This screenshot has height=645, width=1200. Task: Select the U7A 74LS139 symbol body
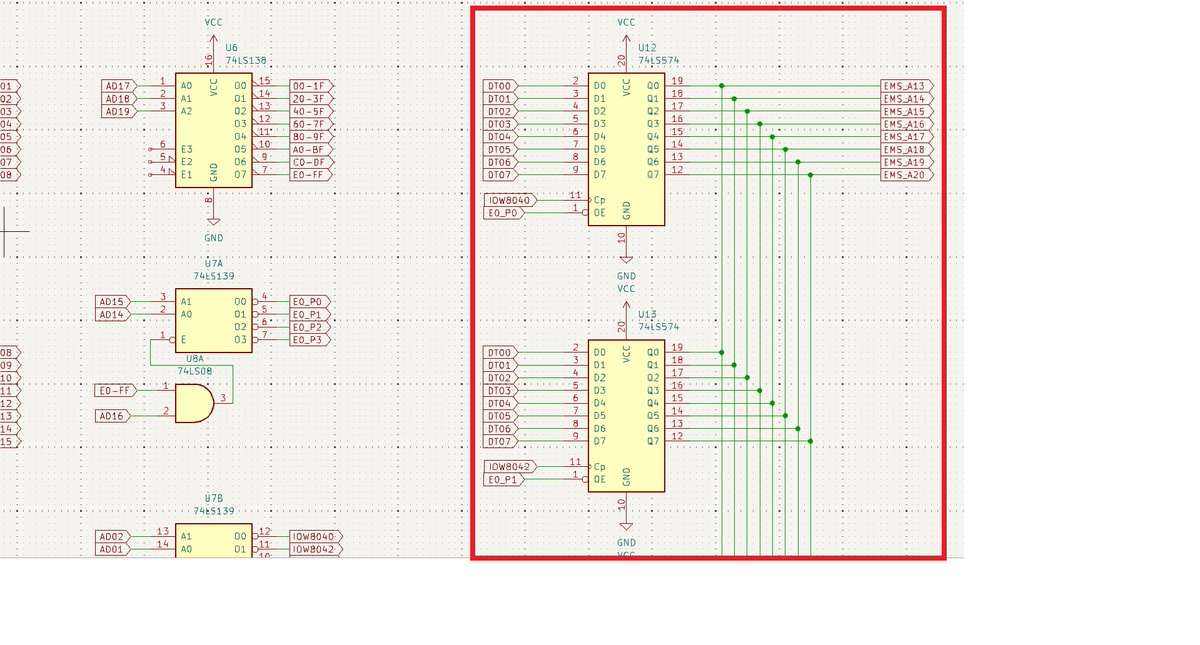click(x=213, y=320)
